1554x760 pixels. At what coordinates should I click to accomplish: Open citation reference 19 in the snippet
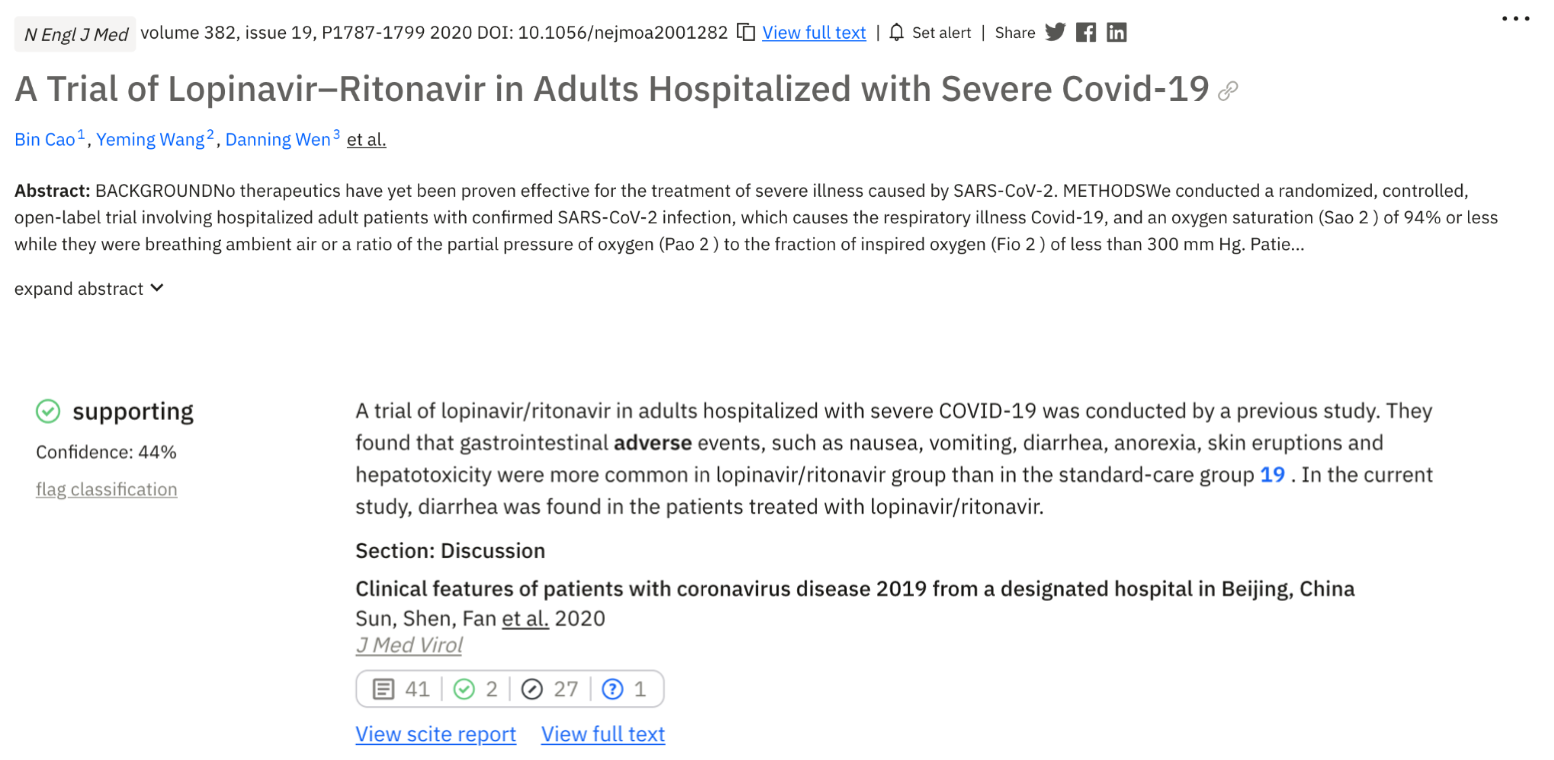(x=1271, y=474)
